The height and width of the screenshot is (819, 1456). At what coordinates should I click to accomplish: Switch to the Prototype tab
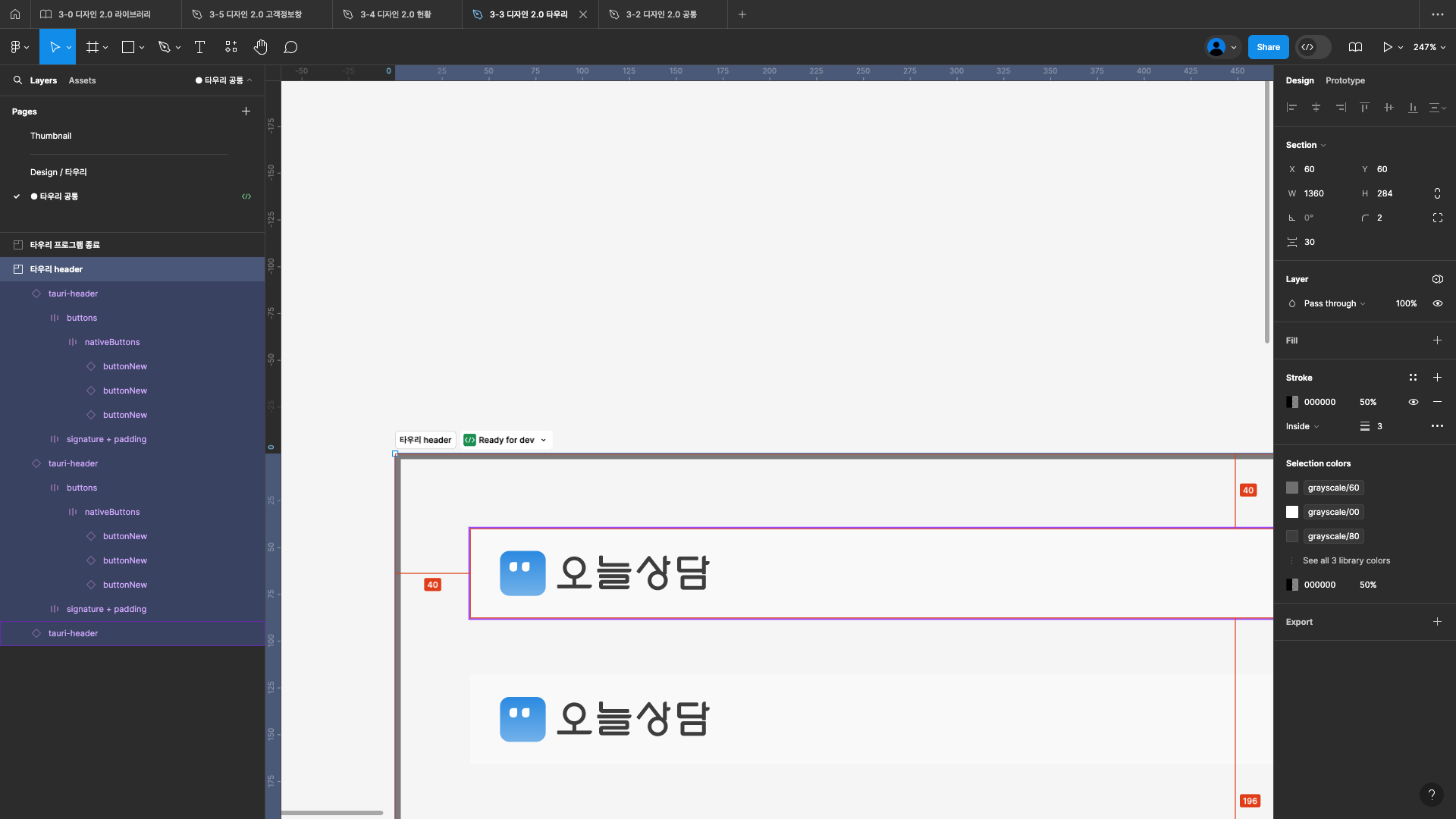click(1345, 80)
